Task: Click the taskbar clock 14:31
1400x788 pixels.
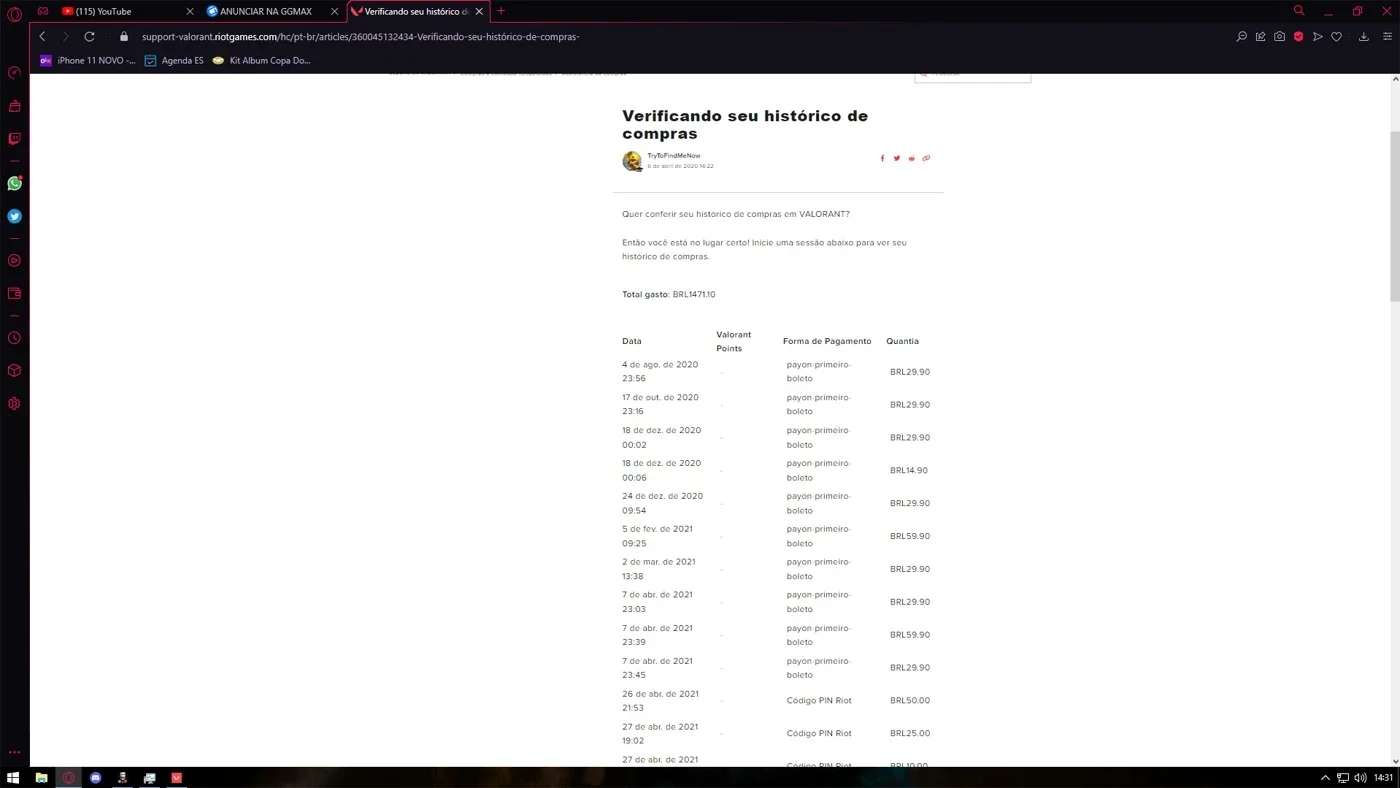Action: click(x=1383, y=777)
